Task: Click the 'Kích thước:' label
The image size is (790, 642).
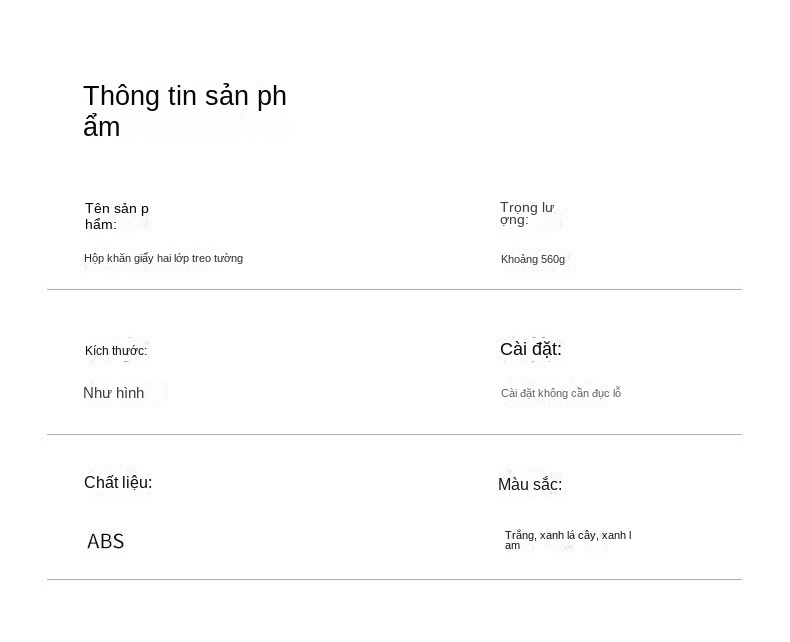Action: coord(116,351)
